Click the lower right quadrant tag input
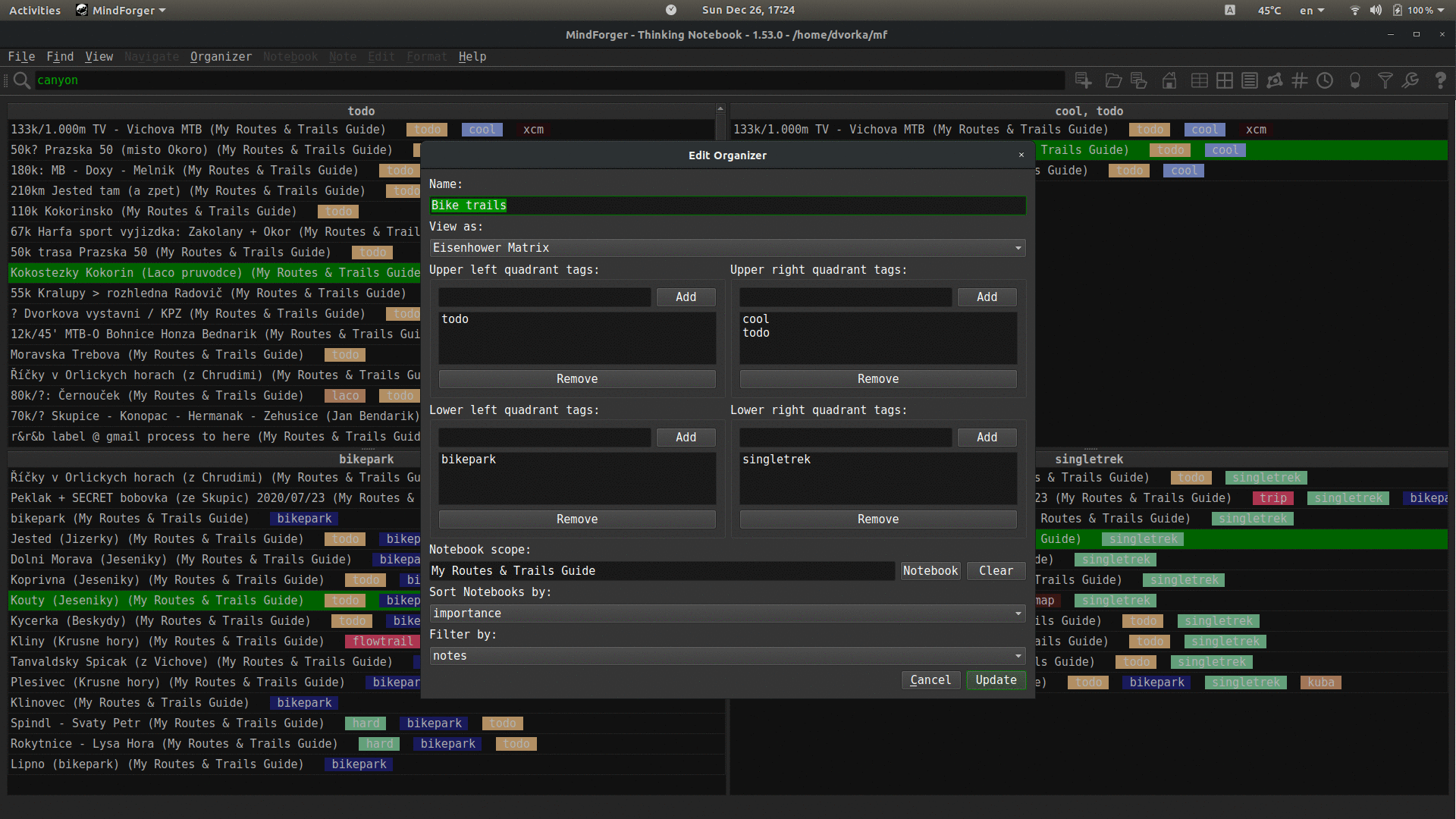The width and height of the screenshot is (1456, 819). tap(846, 438)
